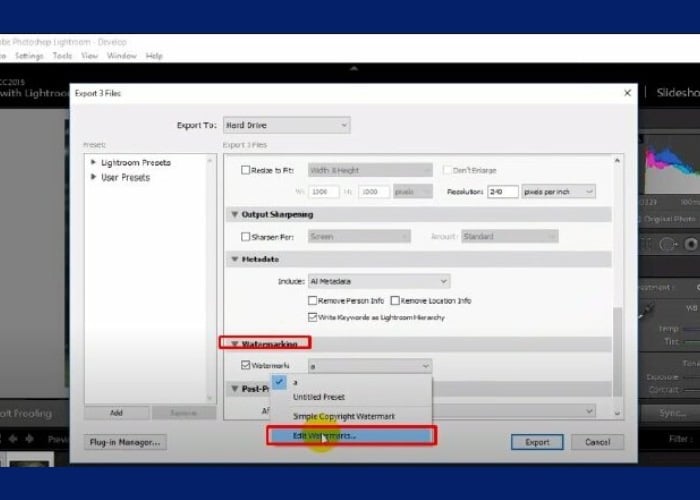Viewport: 700px width, 500px height.
Task: Collapse the Metadata section
Action: pos(234,259)
